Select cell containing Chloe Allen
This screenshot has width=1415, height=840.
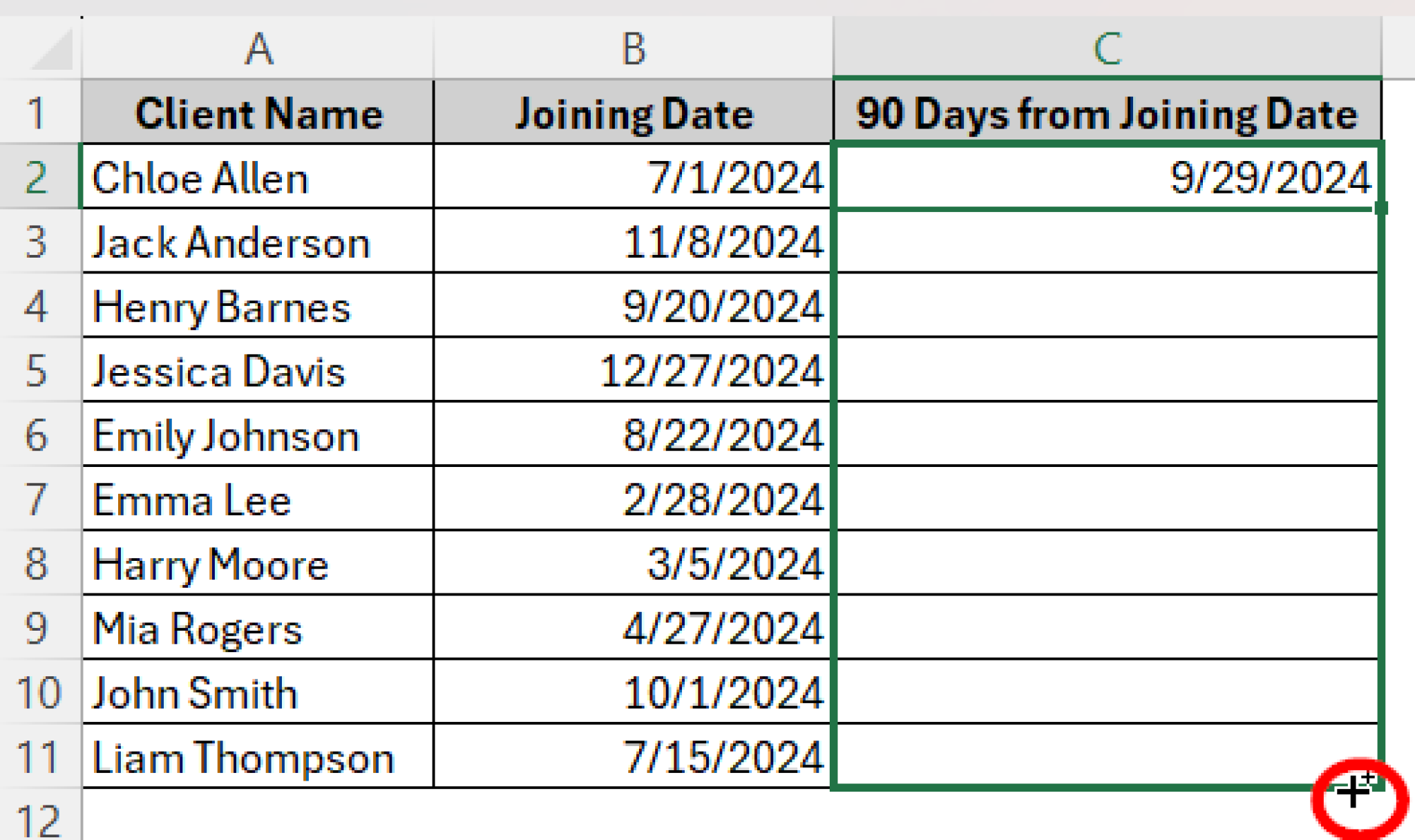(x=258, y=178)
